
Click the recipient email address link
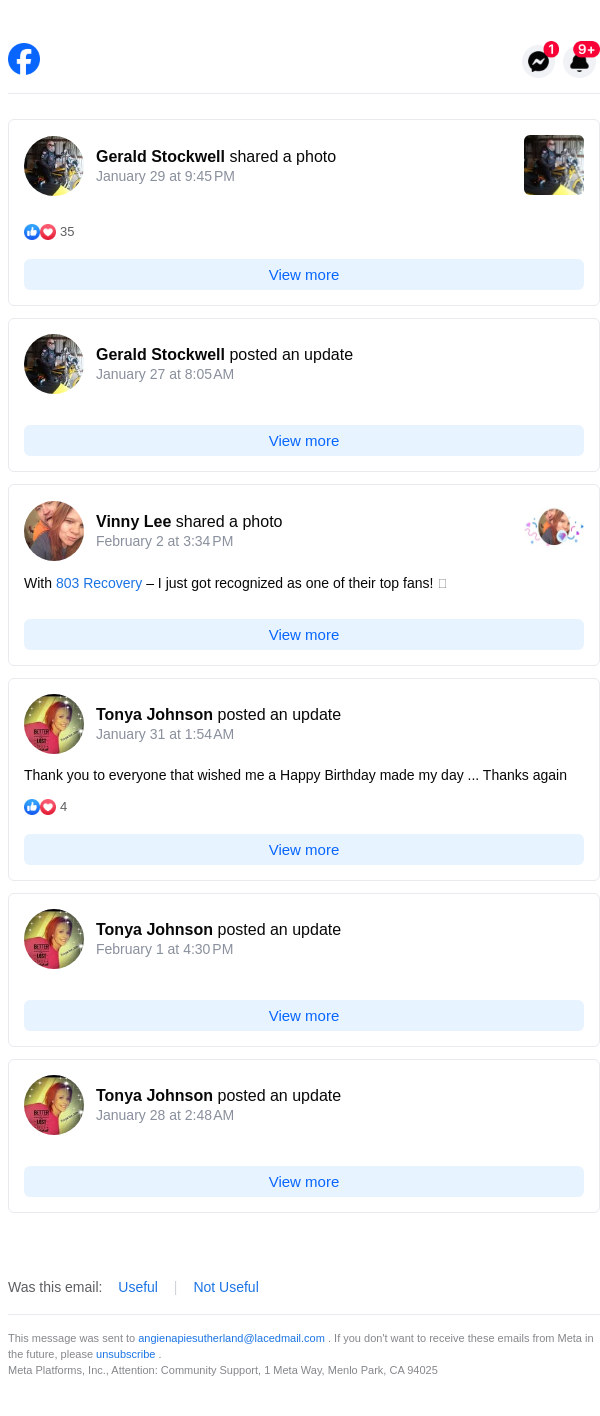tap(231, 1338)
